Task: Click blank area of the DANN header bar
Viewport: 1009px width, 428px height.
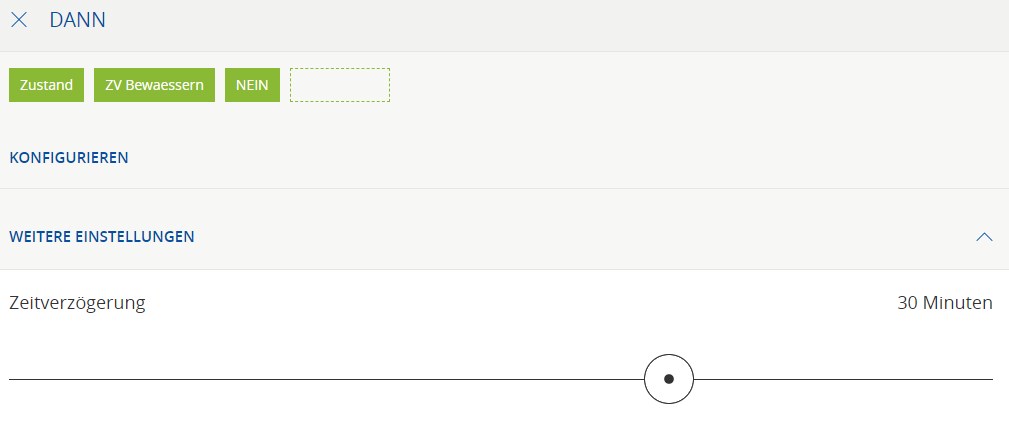Action: (560, 20)
